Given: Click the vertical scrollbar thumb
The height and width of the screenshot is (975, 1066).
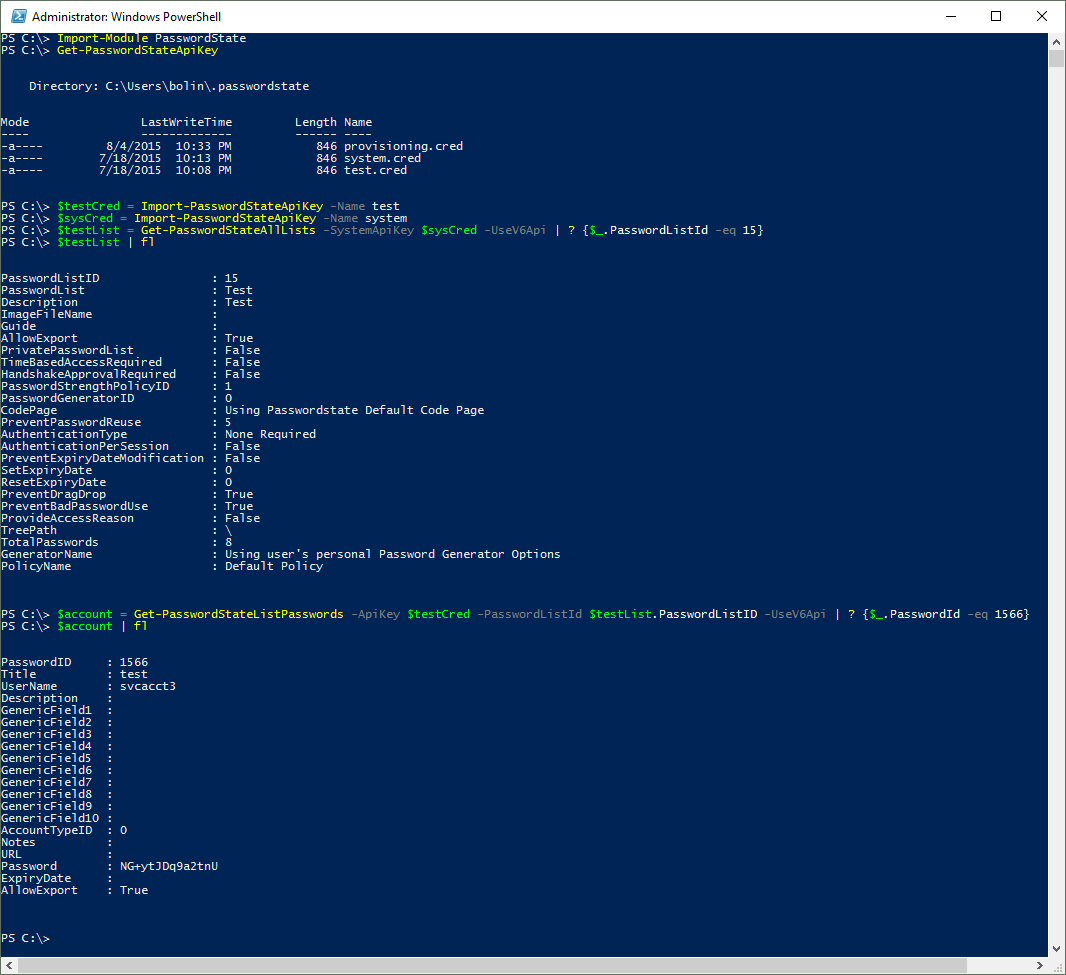Looking at the screenshot, I should (x=1056, y=58).
